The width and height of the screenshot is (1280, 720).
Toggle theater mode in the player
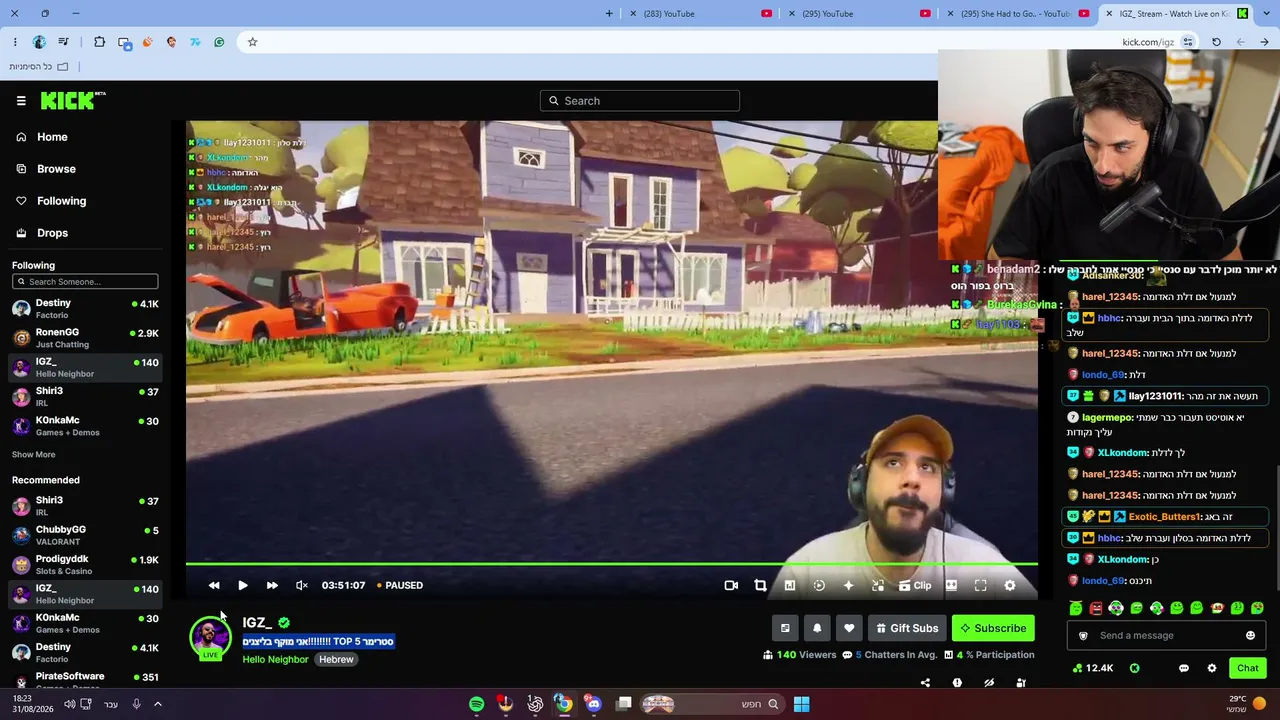[x=951, y=586]
